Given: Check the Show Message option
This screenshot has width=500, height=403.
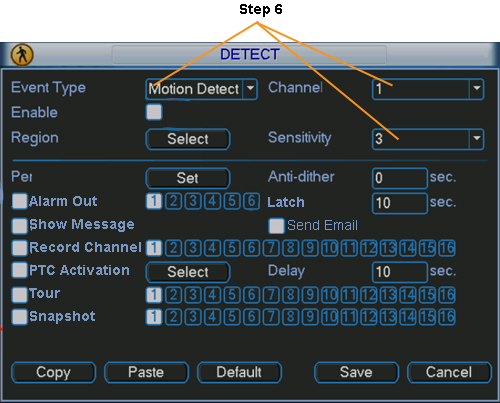Looking at the screenshot, I should [19, 226].
